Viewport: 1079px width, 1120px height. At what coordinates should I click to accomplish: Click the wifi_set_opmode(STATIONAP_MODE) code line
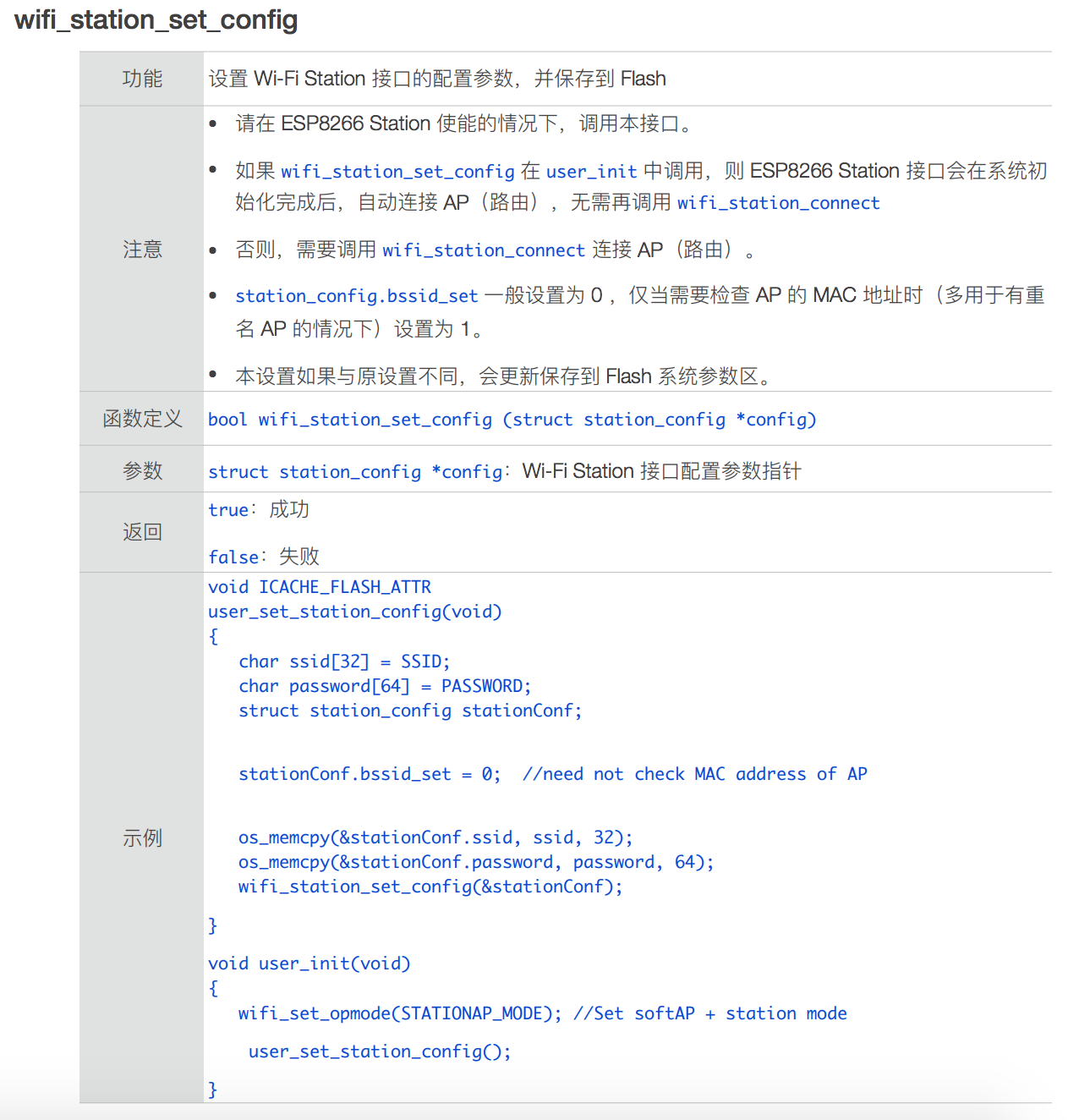tap(399, 1013)
